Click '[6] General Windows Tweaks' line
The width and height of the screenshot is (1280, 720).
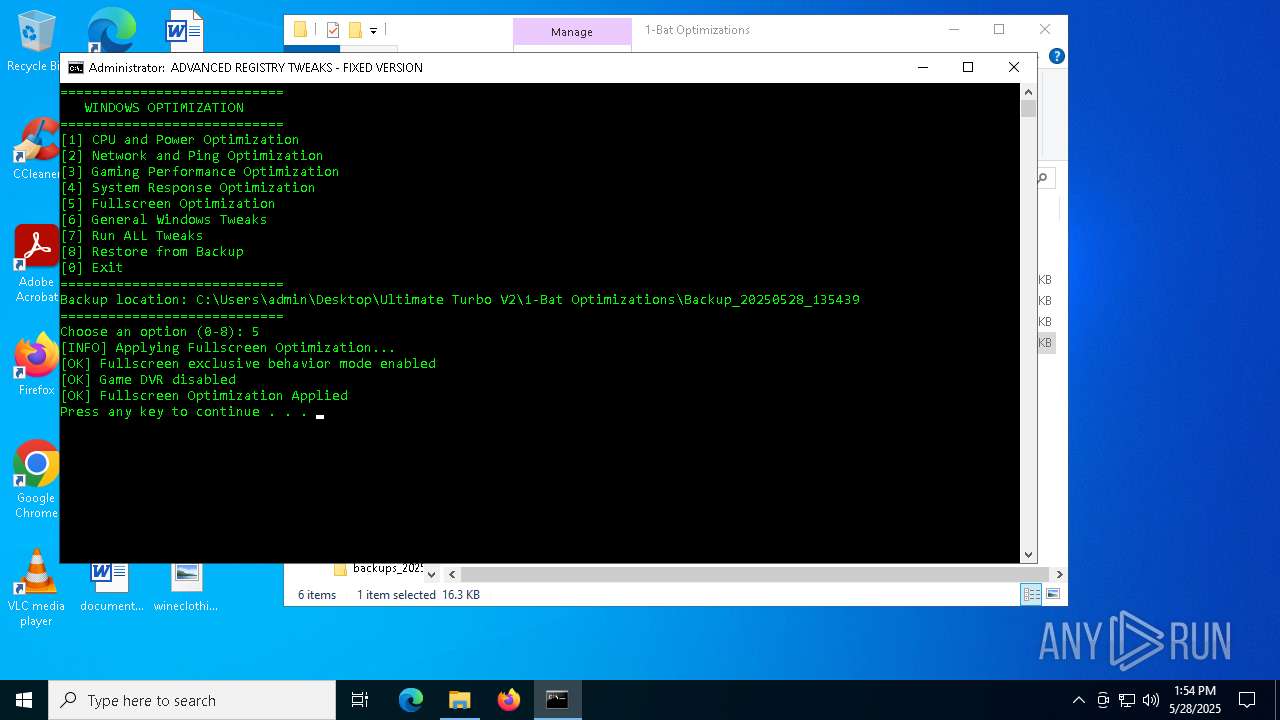[164, 220]
